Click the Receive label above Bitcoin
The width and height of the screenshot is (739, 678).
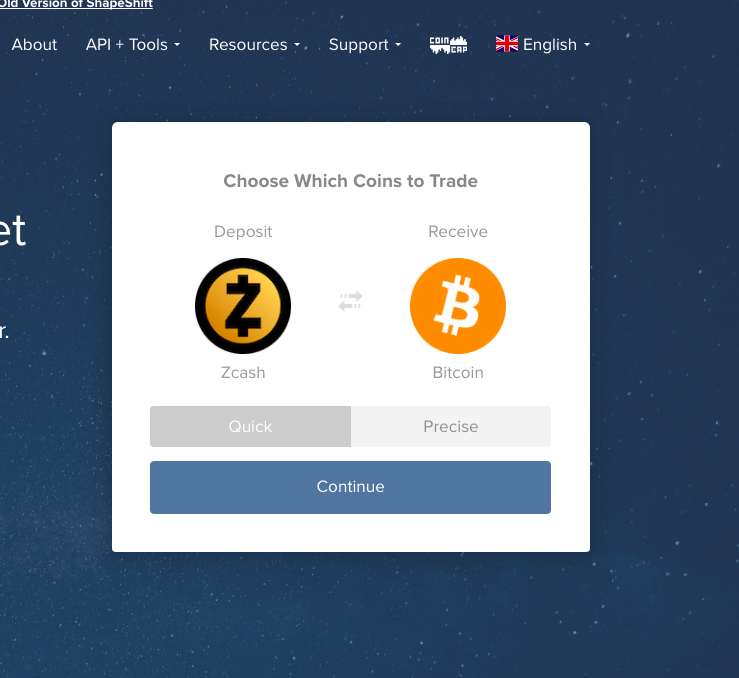coord(458,231)
